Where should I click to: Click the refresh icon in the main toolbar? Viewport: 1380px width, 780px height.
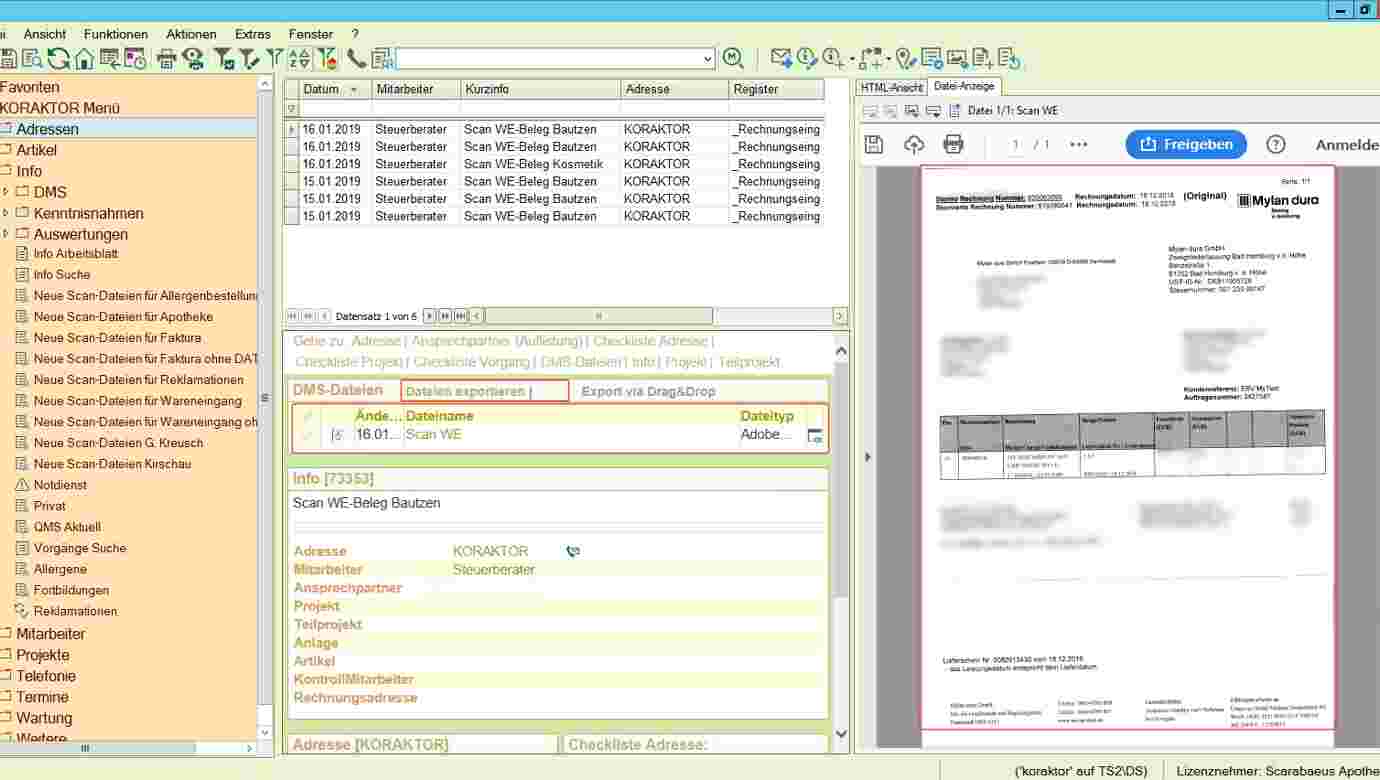(59, 59)
